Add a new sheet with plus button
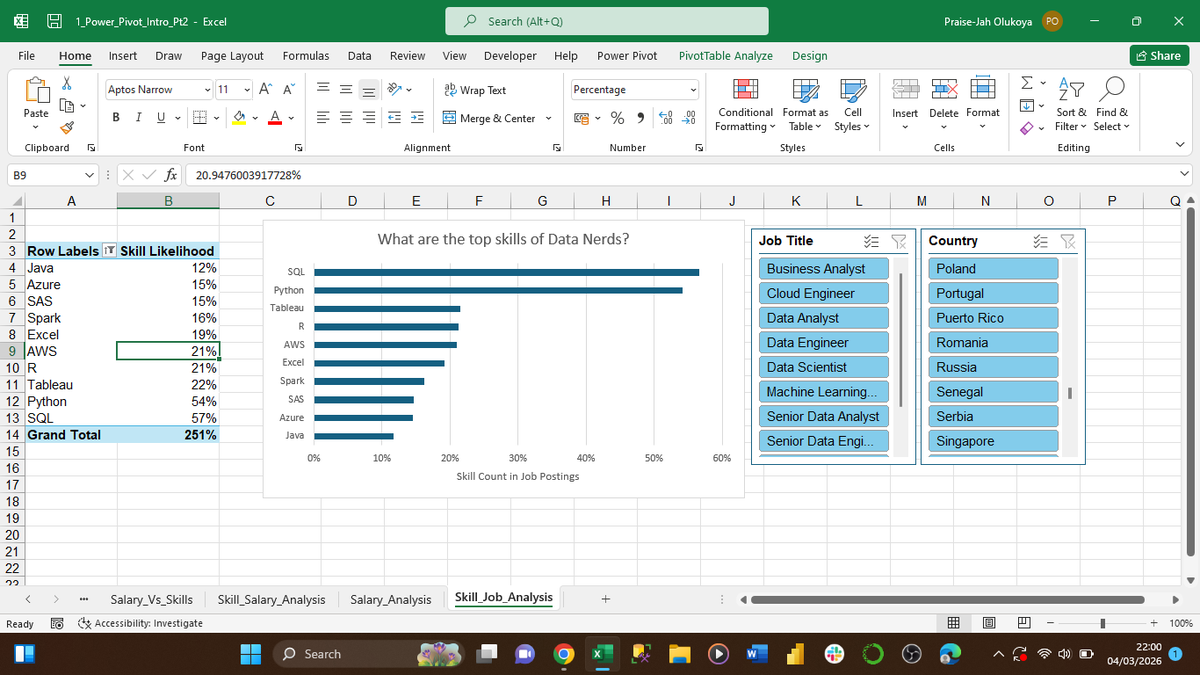This screenshot has height=675, width=1200. (604, 600)
